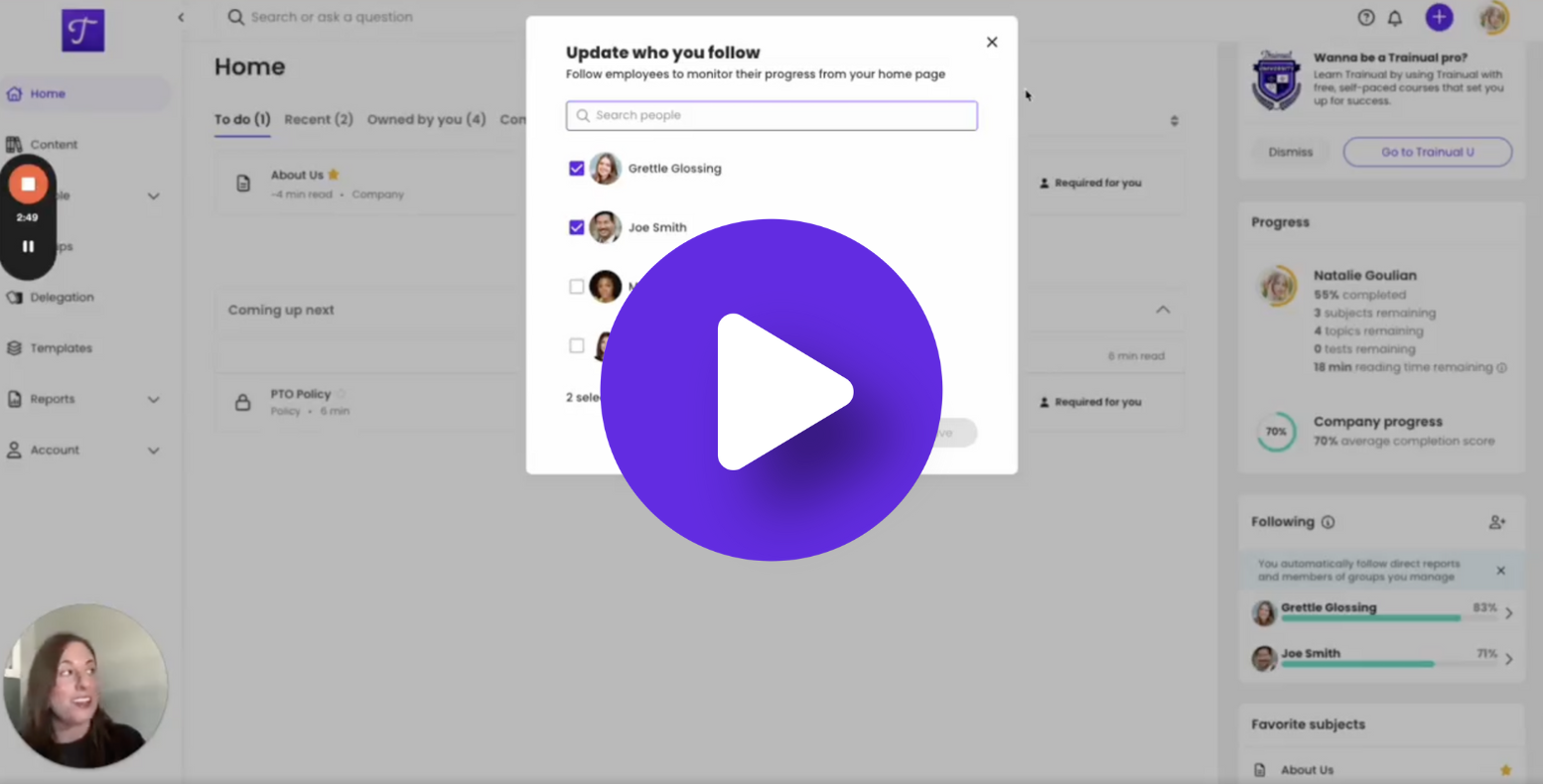The image size is (1543, 784).
Task: Click the Go to Trainual U button
Action: pos(1427,152)
